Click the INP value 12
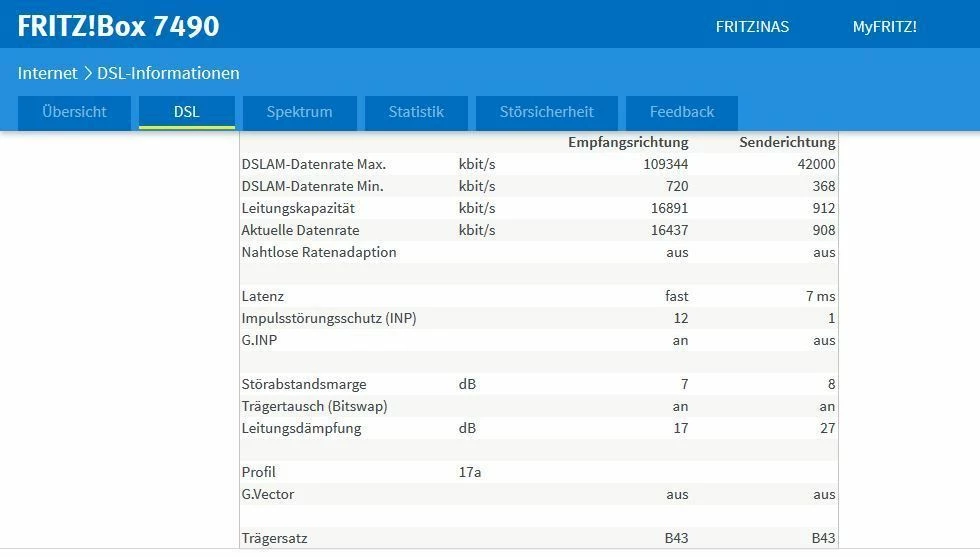Viewport: 980px width, 557px height. coord(681,318)
